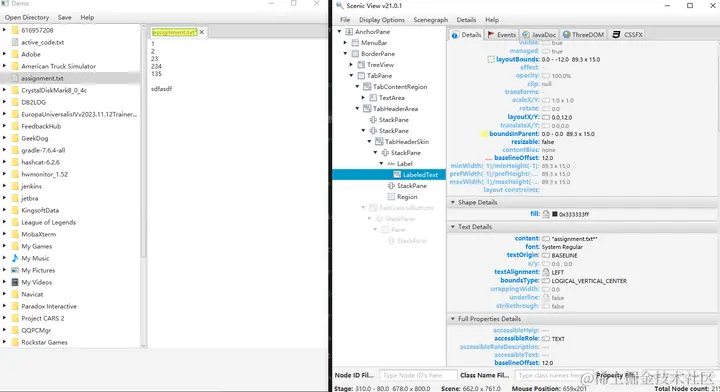Click the TabHeaderArea node icon
The height and width of the screenshot is (392, 720).
[367, 109]
